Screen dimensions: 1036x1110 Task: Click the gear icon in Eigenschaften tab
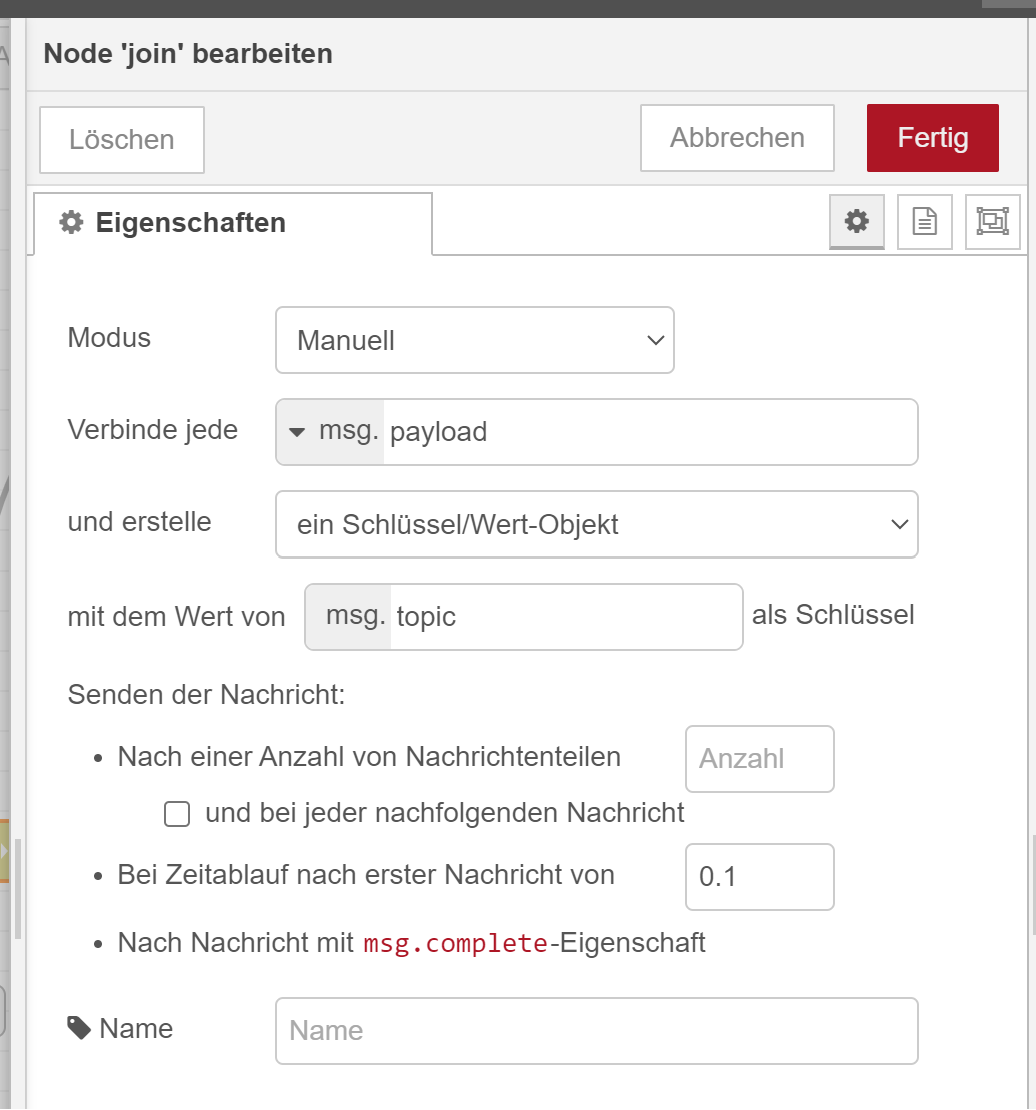(71, 222)
